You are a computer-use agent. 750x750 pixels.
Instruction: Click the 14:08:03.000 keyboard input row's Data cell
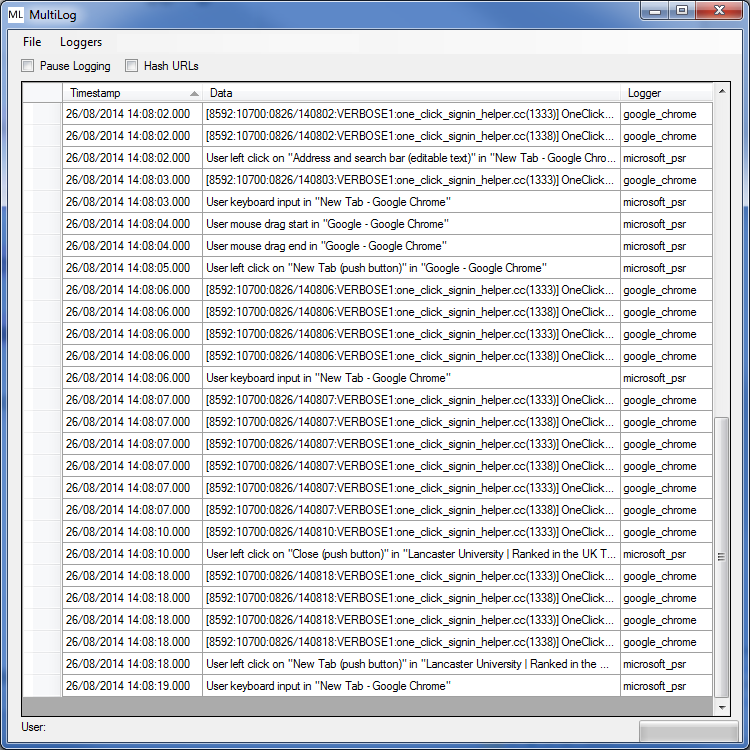[x=411, y=202]
